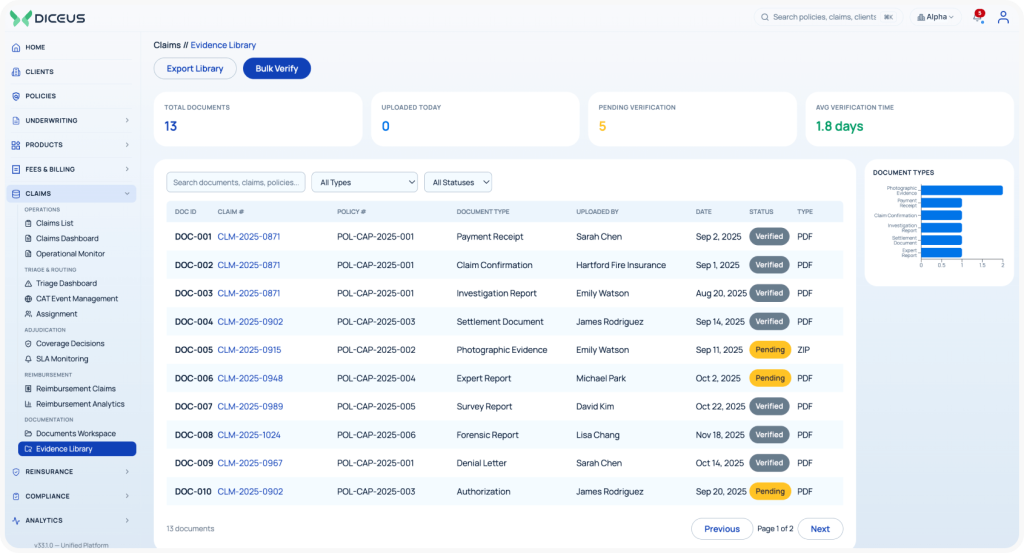Open the notifications bell icon

[978, 18]
